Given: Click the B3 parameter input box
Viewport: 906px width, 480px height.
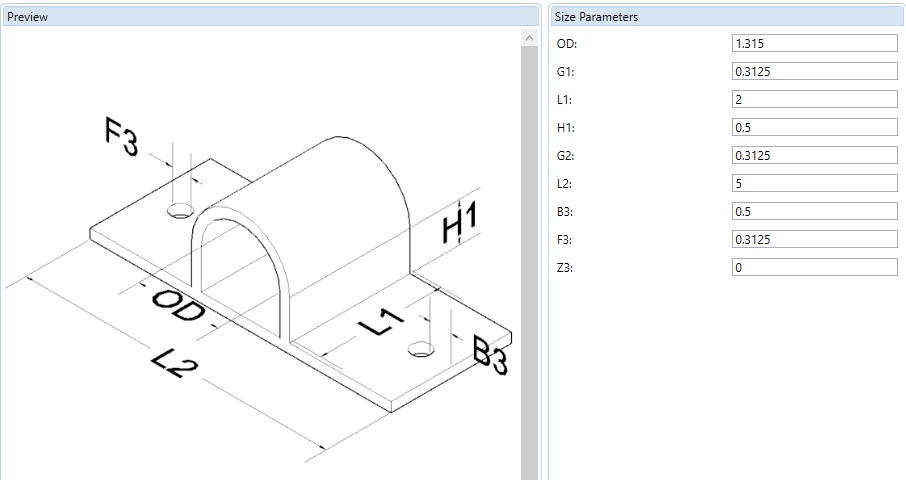Looking at the screenshot, I should (x=814, y=212).
